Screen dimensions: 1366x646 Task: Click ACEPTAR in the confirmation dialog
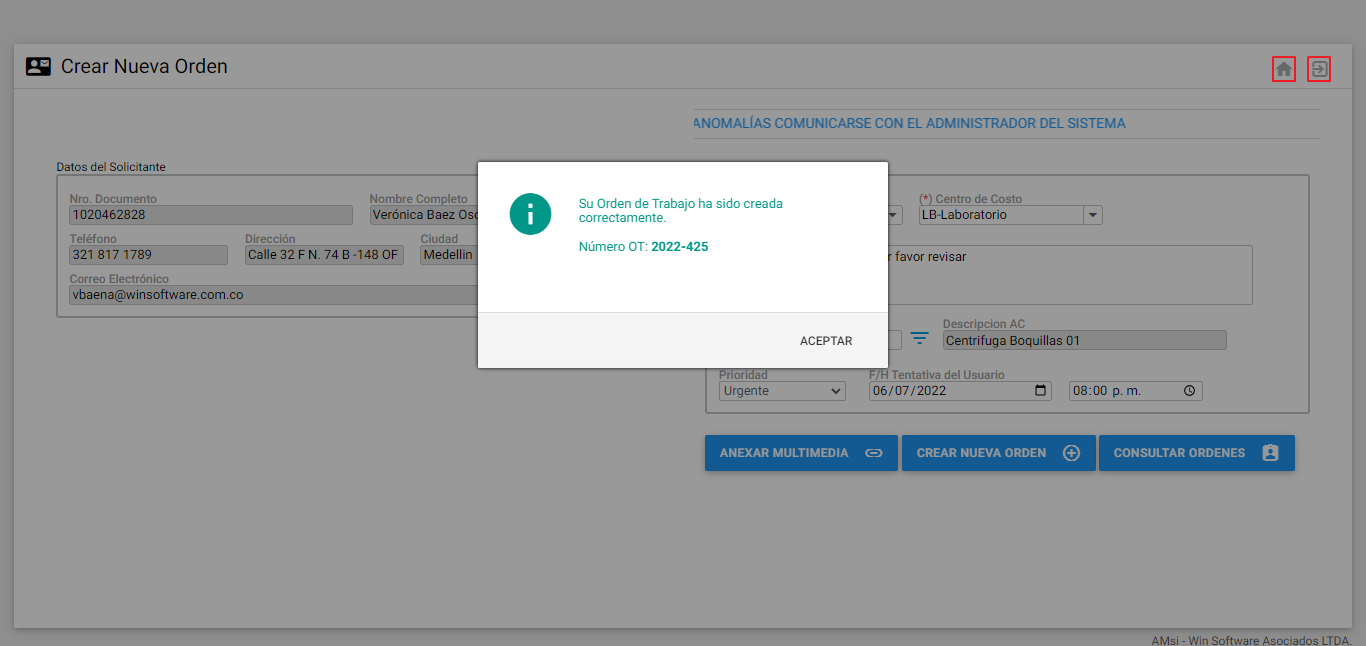(x=826, y=341)
